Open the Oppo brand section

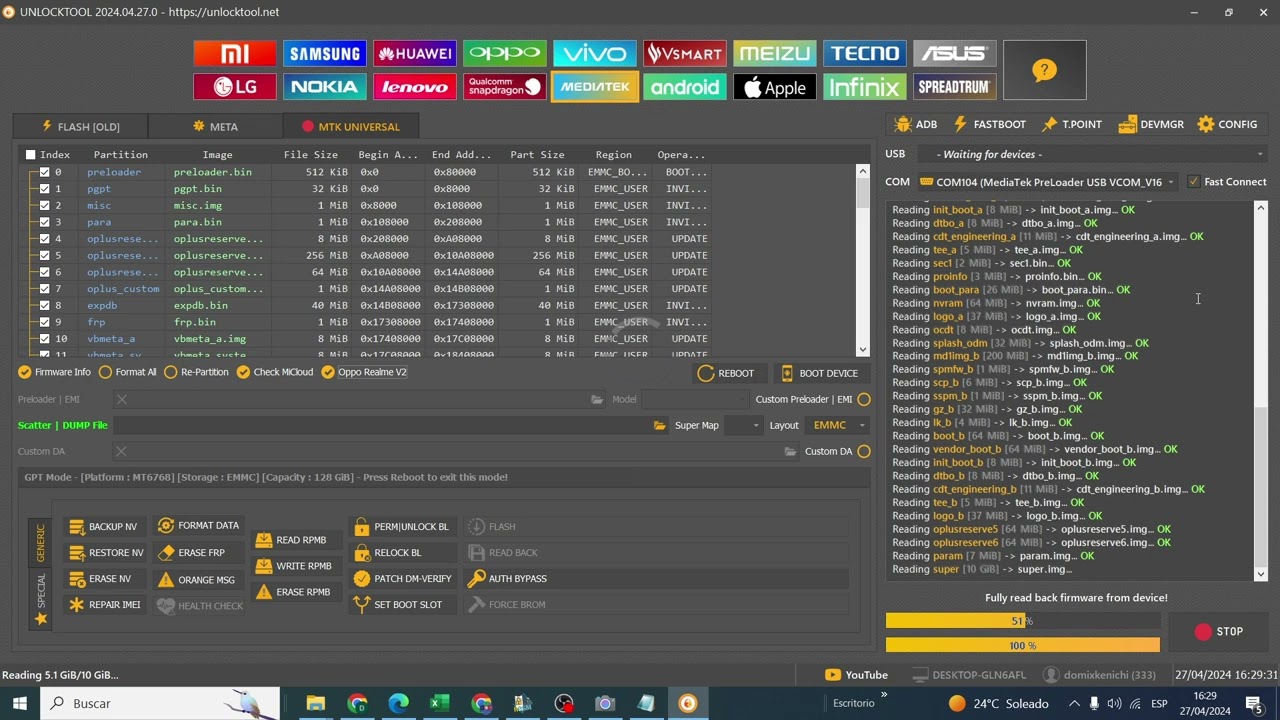pos(505,53)
